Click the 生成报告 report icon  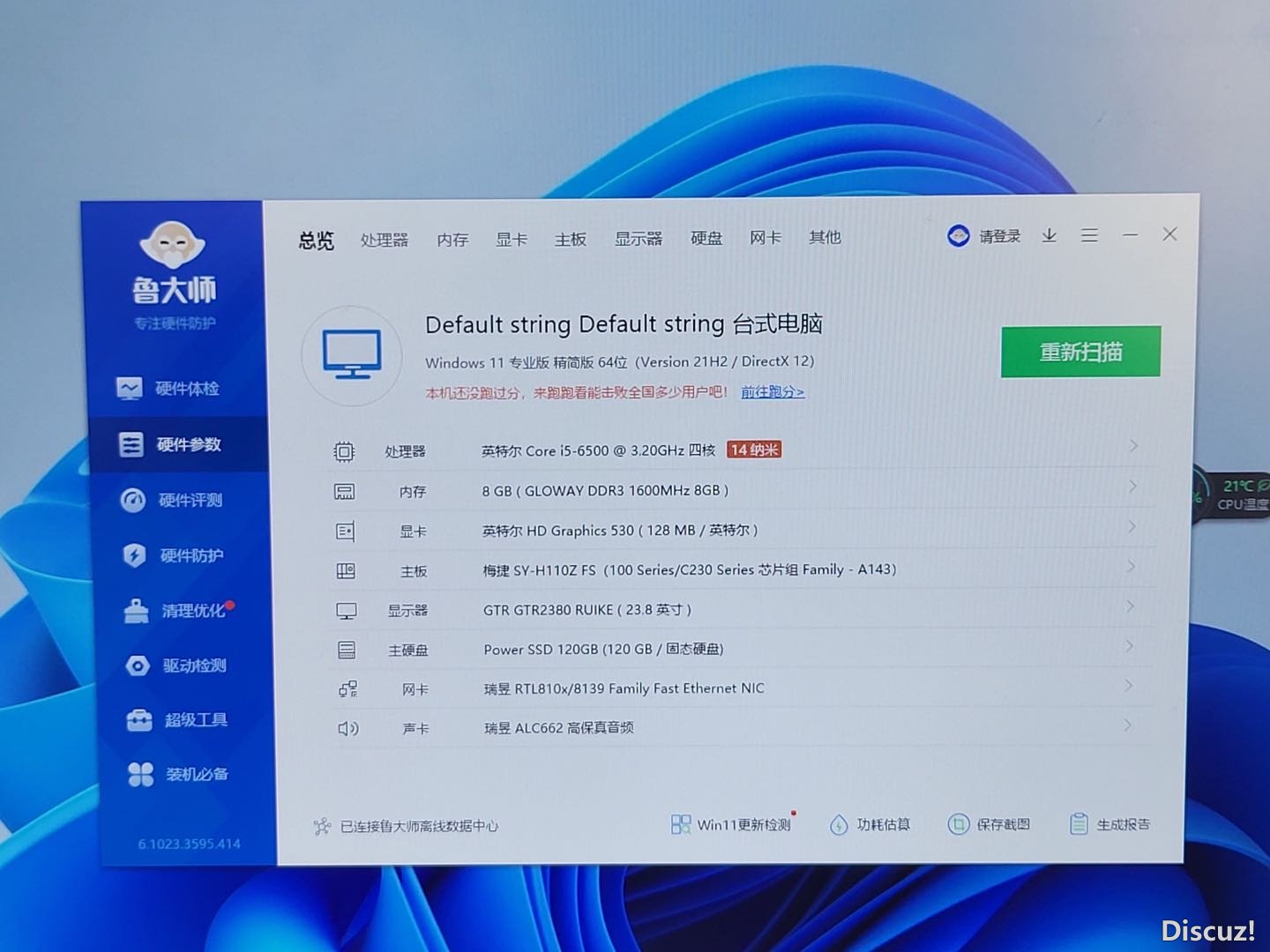tap(1078, 824)
